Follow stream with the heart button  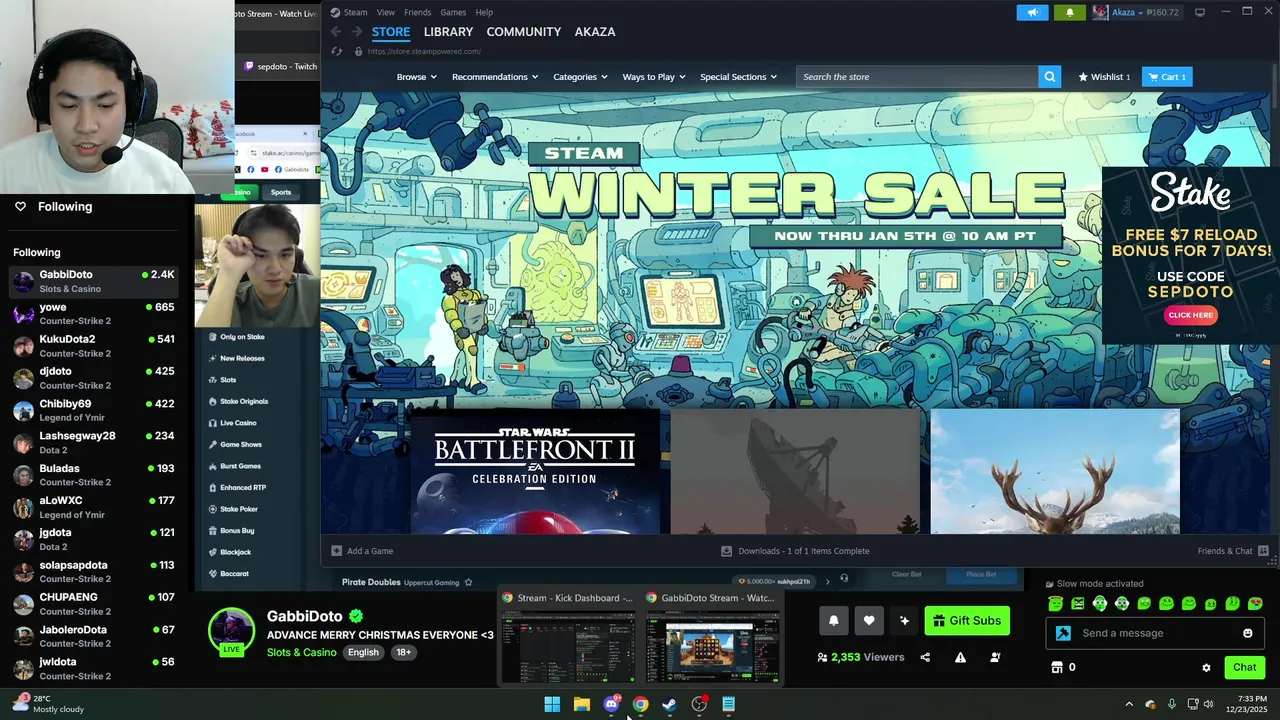869,621
